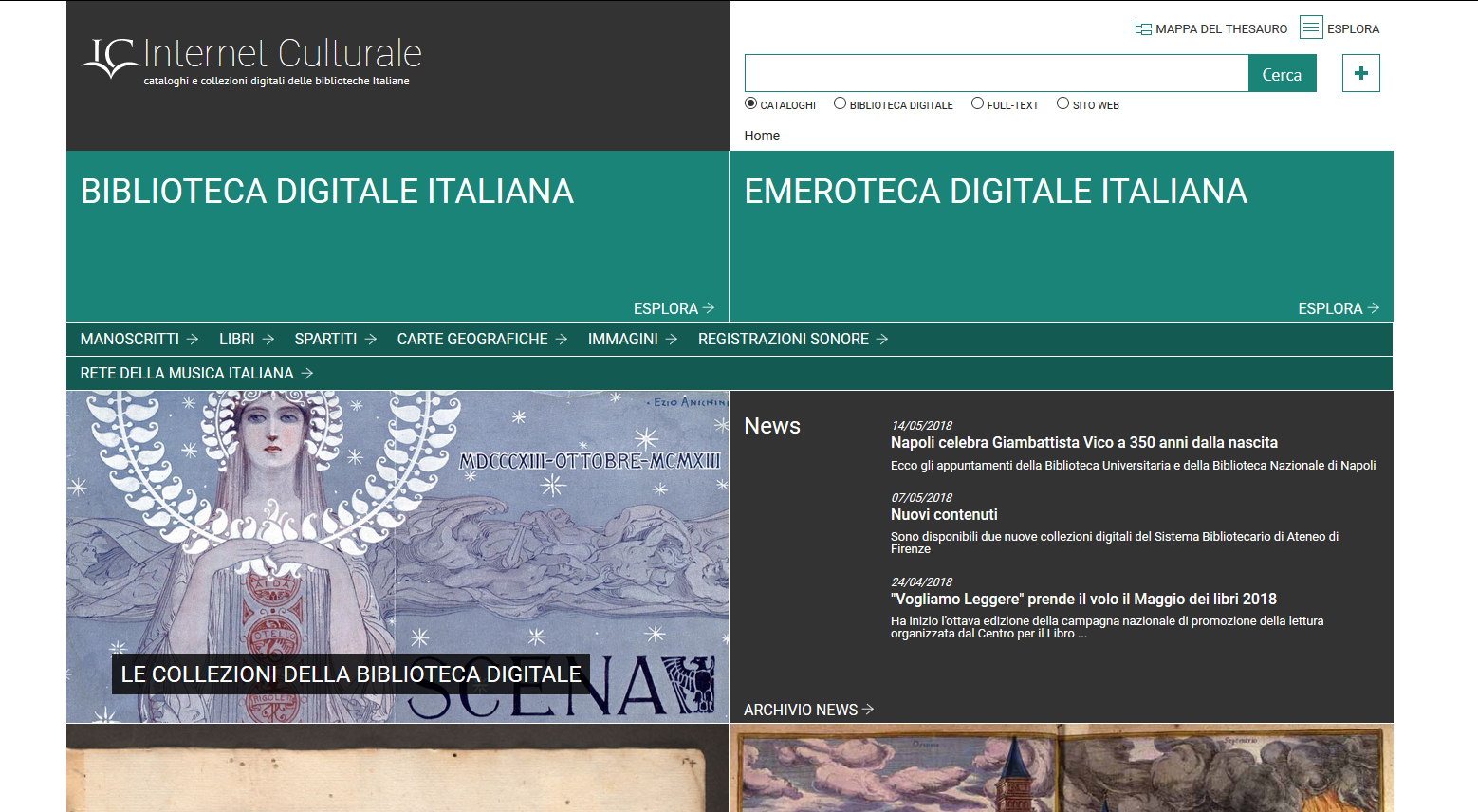Click the Internet Culturale logo
Viewport: 1478px width, 812px height.
[251, 59]
